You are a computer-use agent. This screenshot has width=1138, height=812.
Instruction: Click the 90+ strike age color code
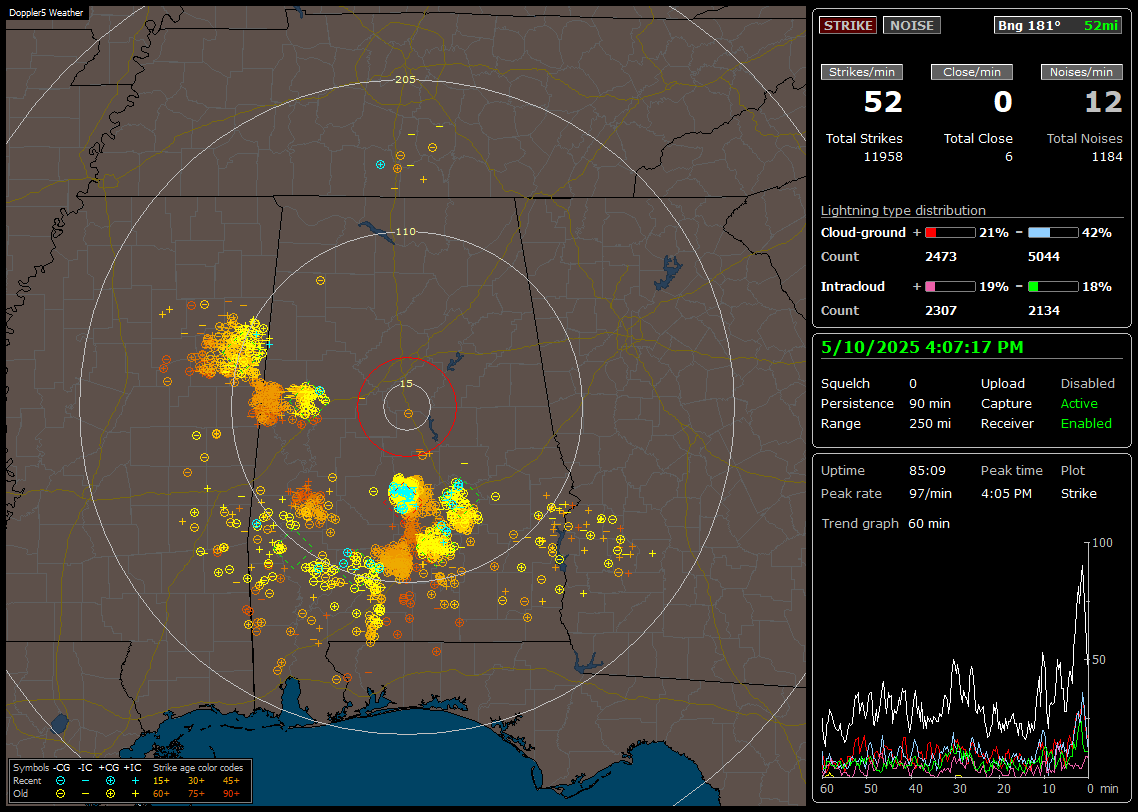pos(231,794)
